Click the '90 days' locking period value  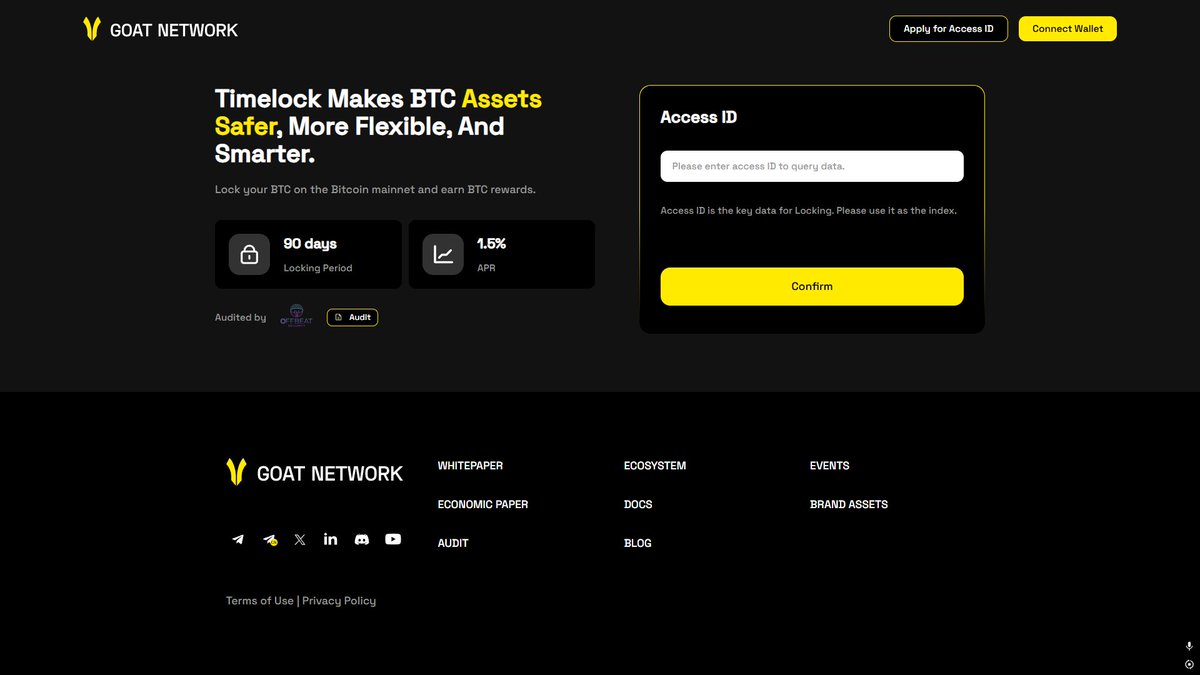click(310, 244)
